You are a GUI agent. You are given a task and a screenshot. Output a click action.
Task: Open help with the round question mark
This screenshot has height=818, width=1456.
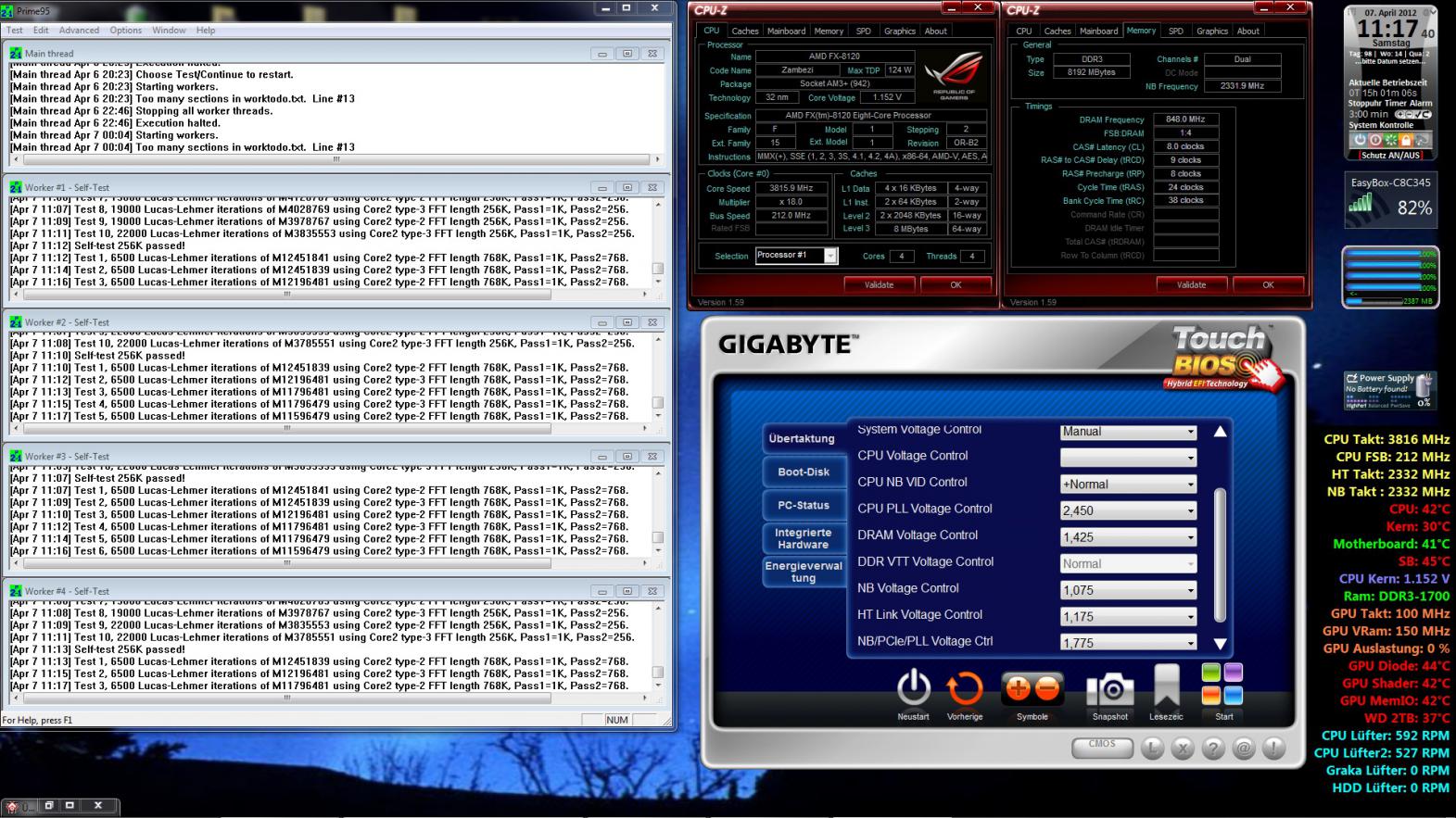[x=1213, y=748]
